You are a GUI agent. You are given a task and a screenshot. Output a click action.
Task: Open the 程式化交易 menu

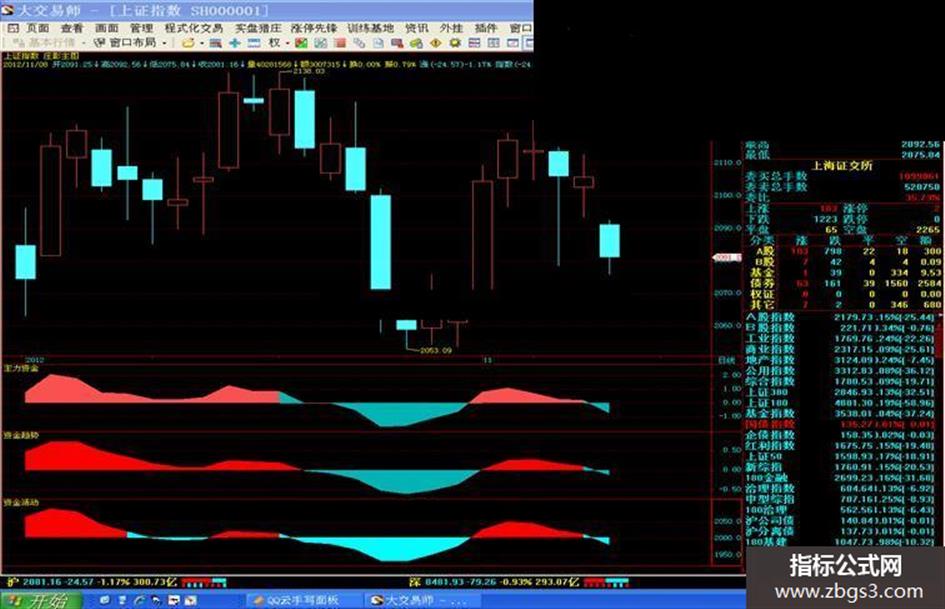pyautogui.click(x=194, y=28)
